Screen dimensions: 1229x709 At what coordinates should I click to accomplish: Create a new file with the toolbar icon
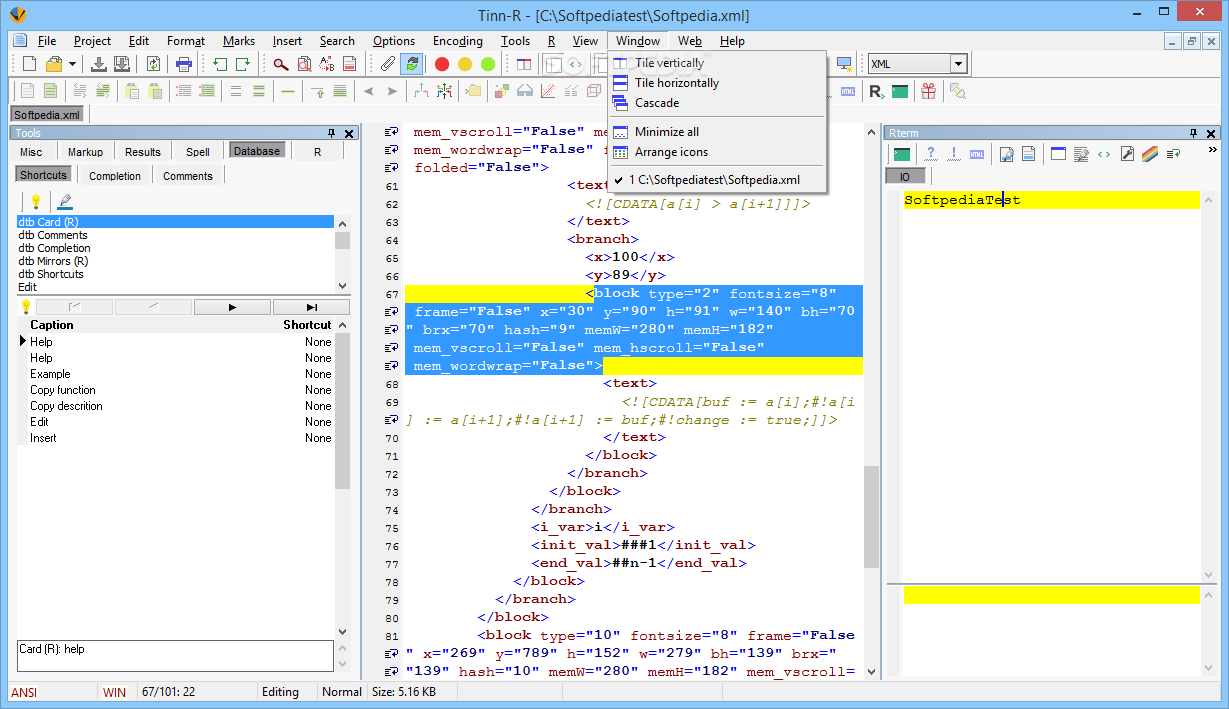[x=29, y=64]
